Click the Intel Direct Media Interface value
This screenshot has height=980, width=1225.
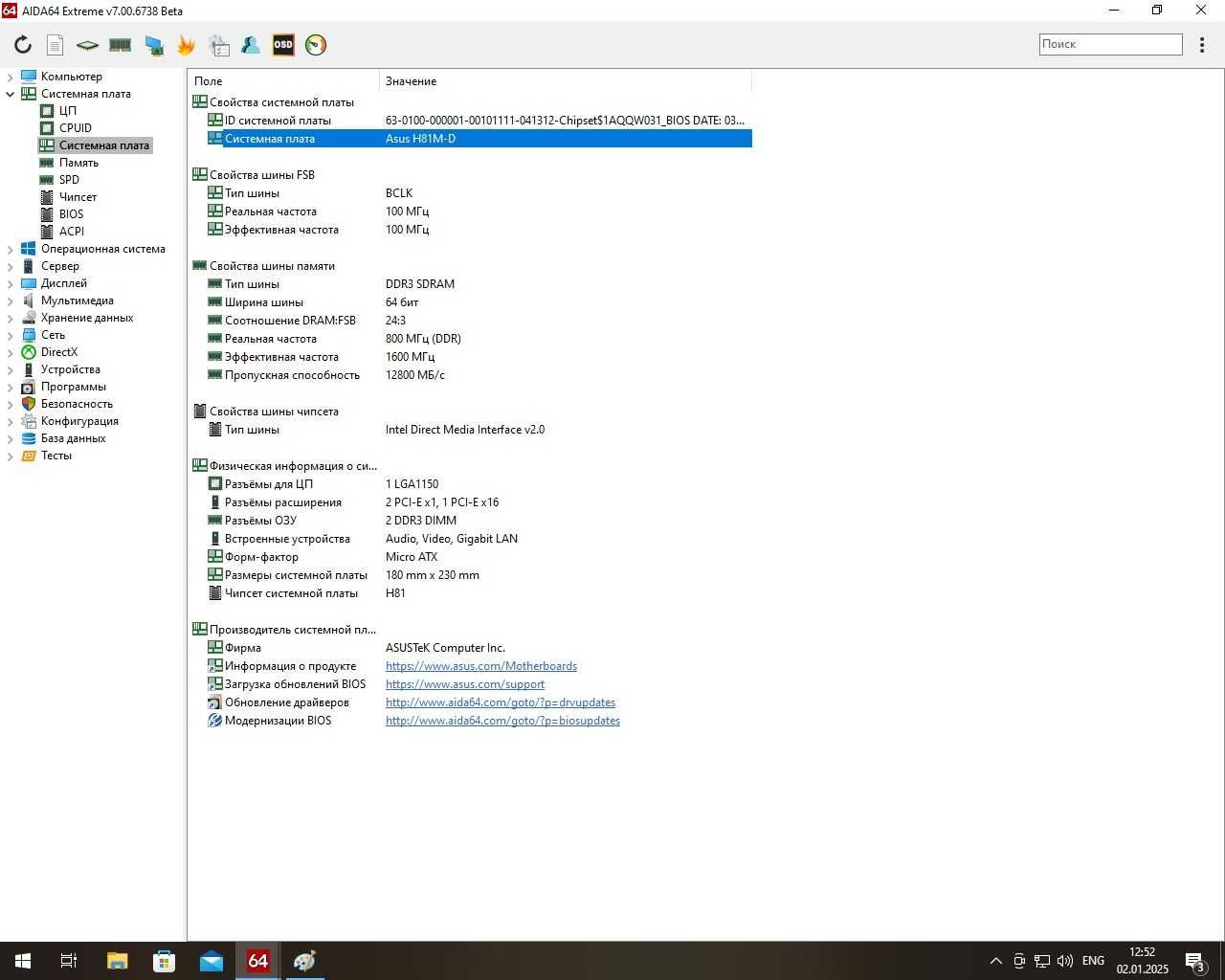465,430
